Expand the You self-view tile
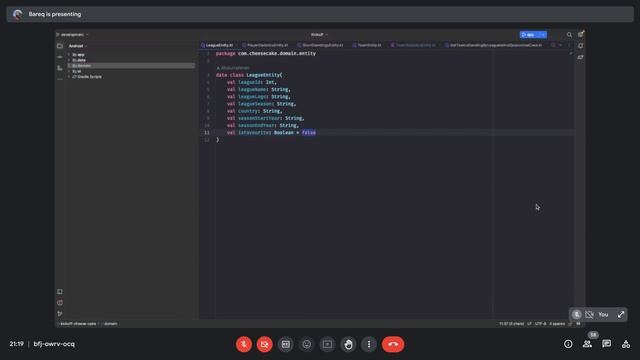This screenshot has width=640, height=360. pos(621,314)
